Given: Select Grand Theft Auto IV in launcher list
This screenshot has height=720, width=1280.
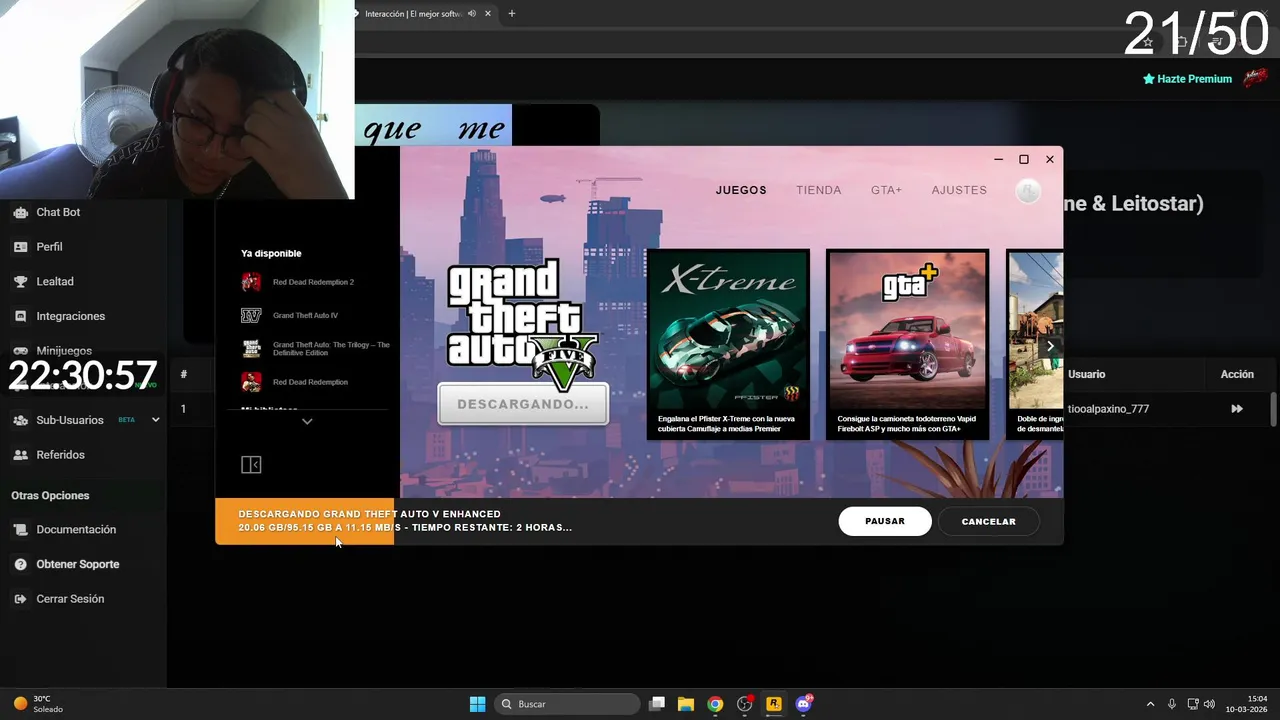Looking at the screenshot, I should pyautogui.click(x=307, y=315).
